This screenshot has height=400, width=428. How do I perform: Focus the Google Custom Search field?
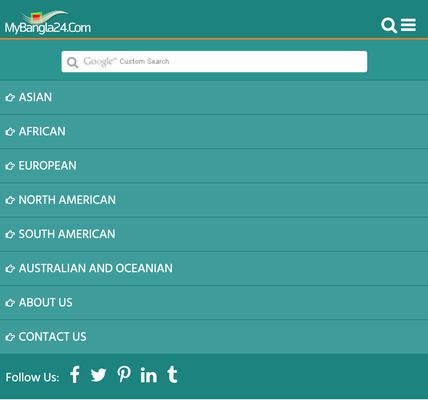pyautogui.click(x=214, y=62)
